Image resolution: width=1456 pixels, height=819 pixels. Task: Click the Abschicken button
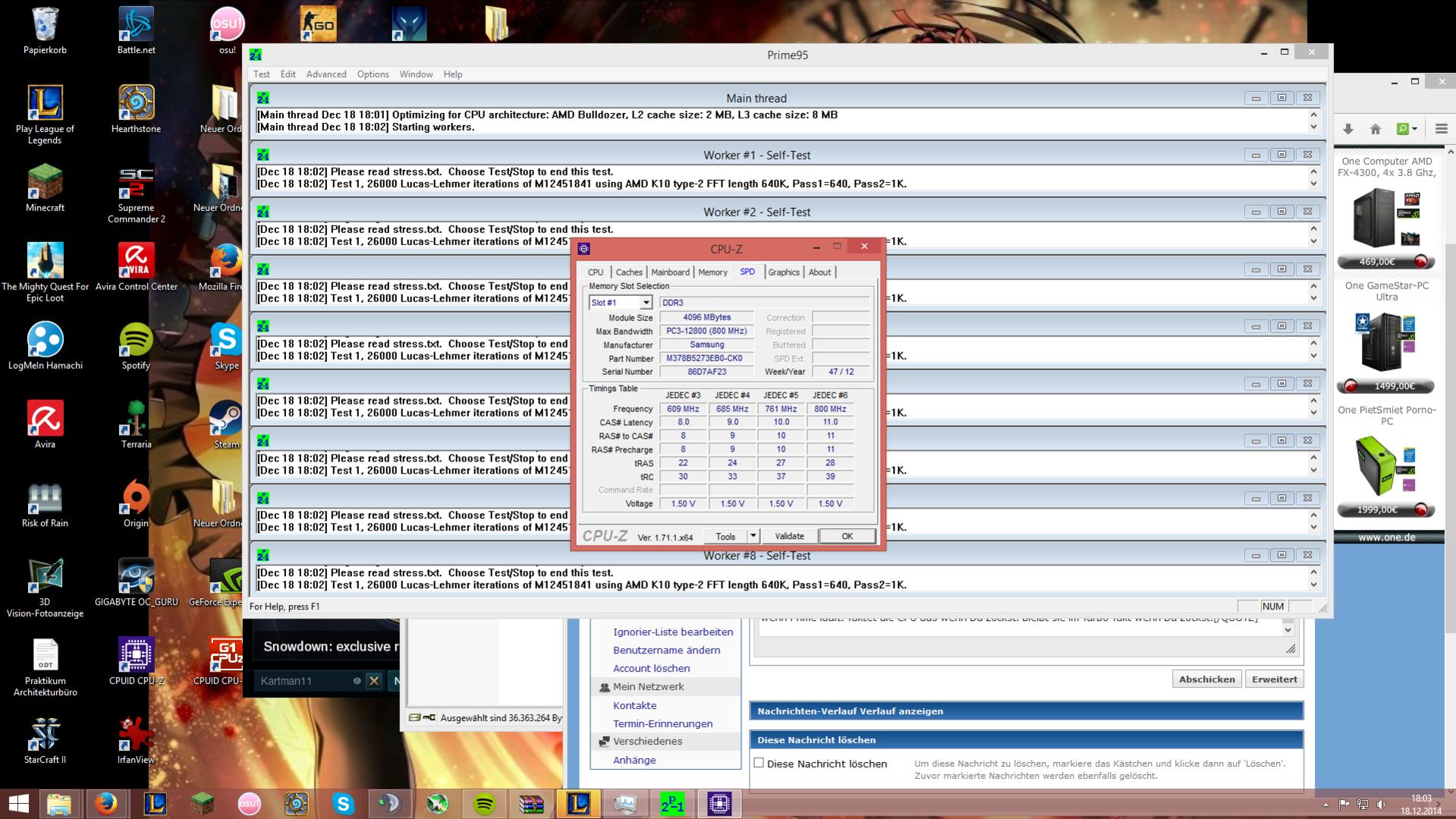[x=1206, y=679]
